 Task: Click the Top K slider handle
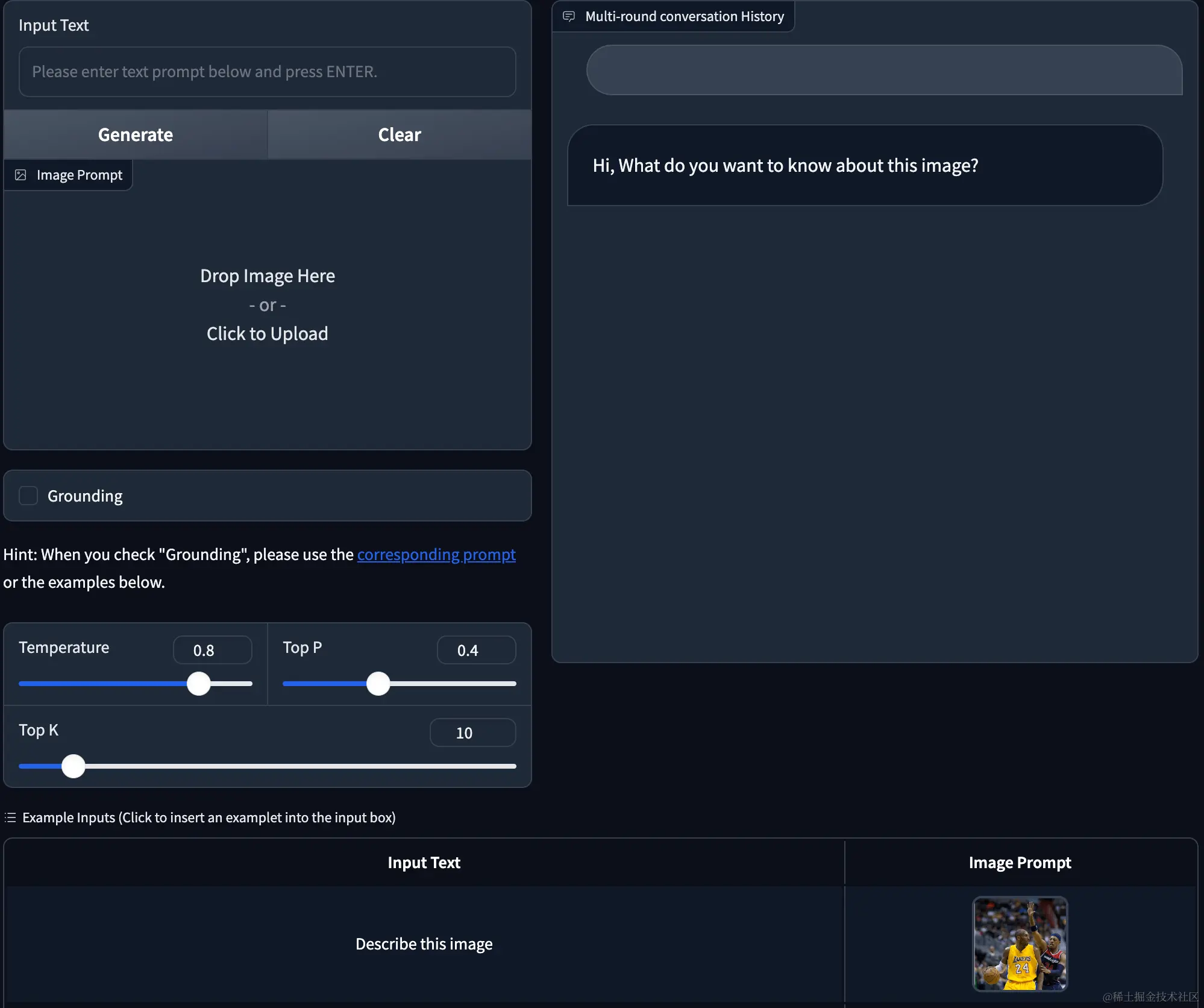coord(74,766)
